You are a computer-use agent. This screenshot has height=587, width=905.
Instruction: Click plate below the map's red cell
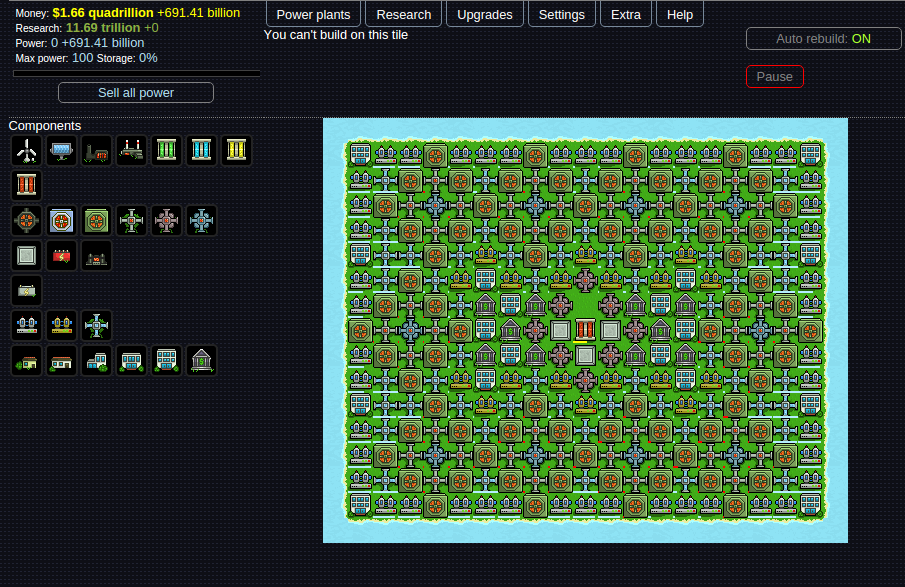[585, 356]
